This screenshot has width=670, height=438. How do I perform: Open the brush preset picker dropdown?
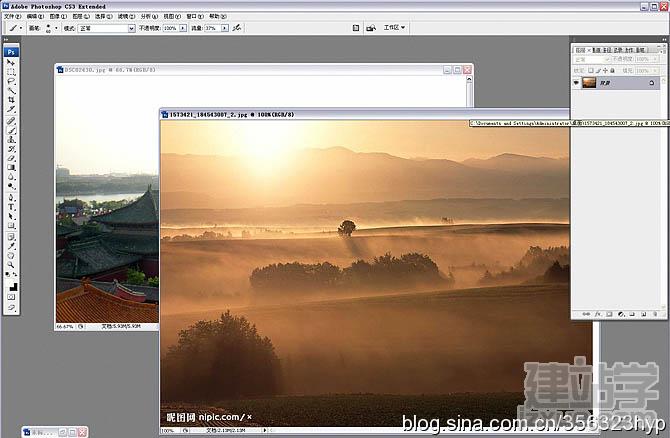(56, 28)
